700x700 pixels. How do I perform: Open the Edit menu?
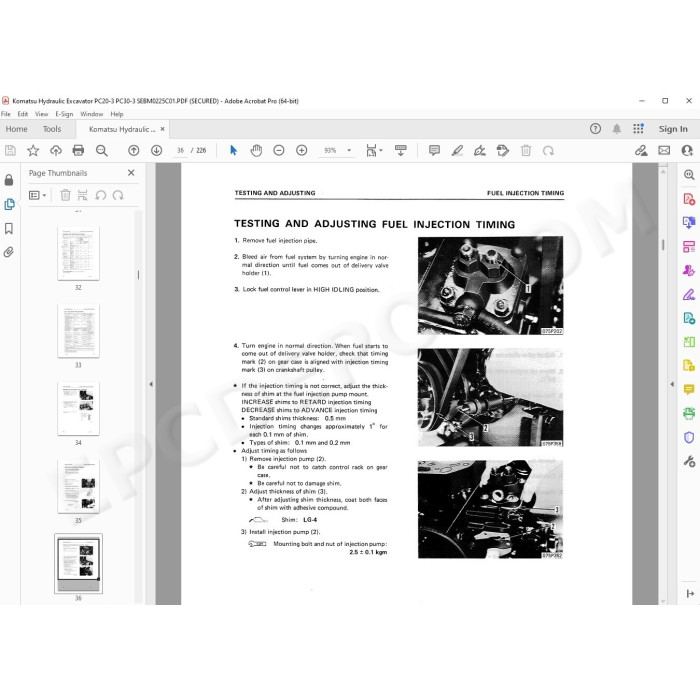[23, 114]
